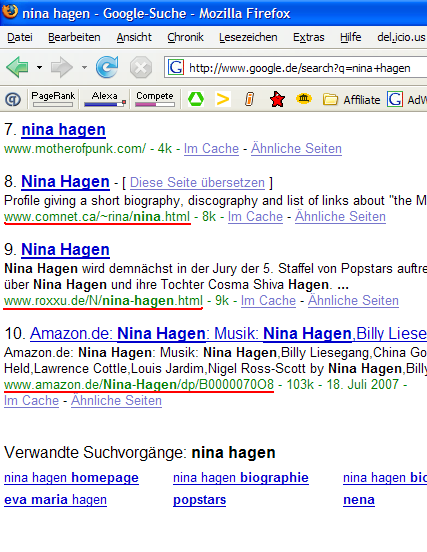Click the Verwandte Suchvorgänge heading

click(x=140, y=453)
